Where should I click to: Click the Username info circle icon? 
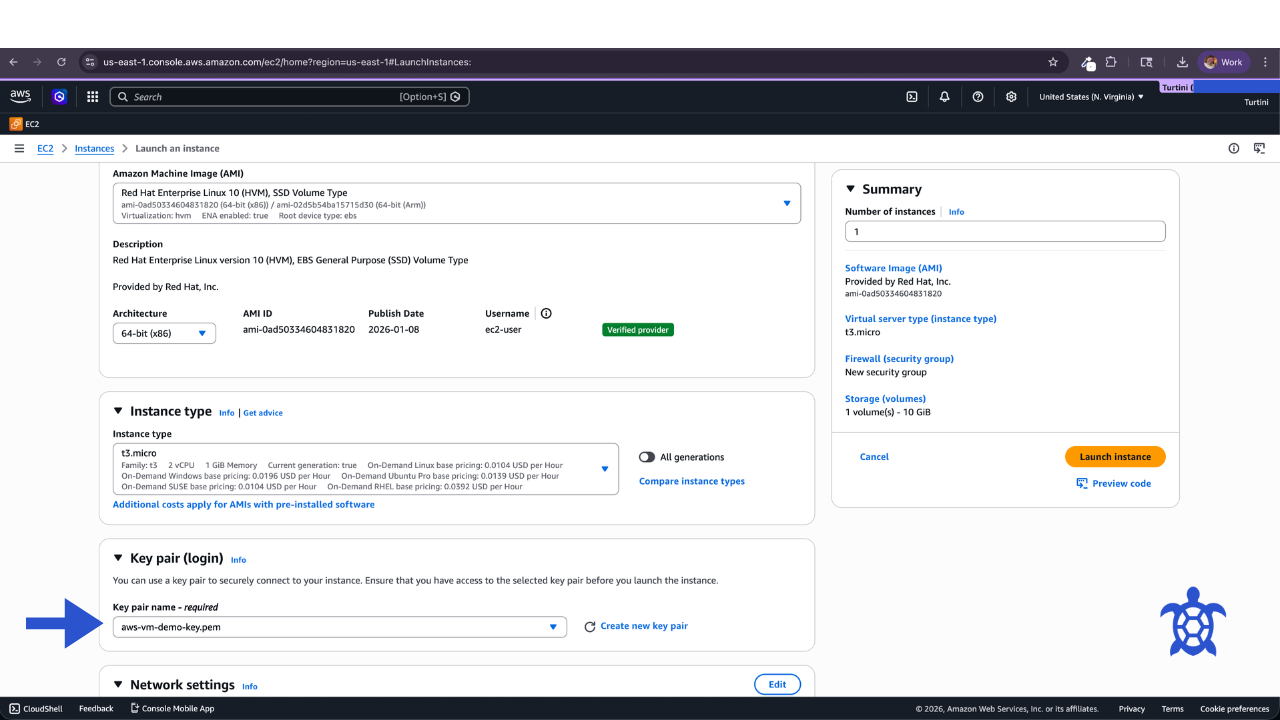pyautogui.click(x=546, y=313)
